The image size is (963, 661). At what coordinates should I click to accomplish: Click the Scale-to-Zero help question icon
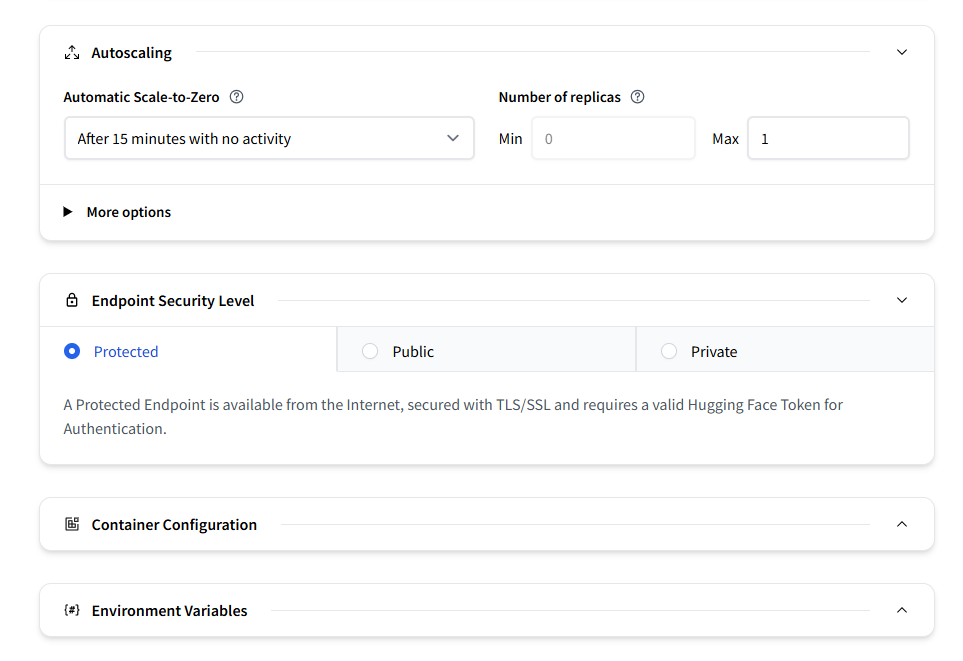pyautogui.click(x=237, y=97)
